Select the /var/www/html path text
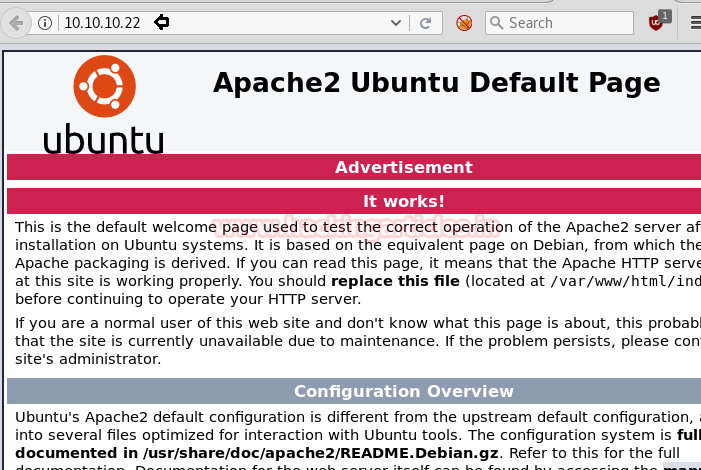Screen dimensions: 701x470 pos(625,281)
